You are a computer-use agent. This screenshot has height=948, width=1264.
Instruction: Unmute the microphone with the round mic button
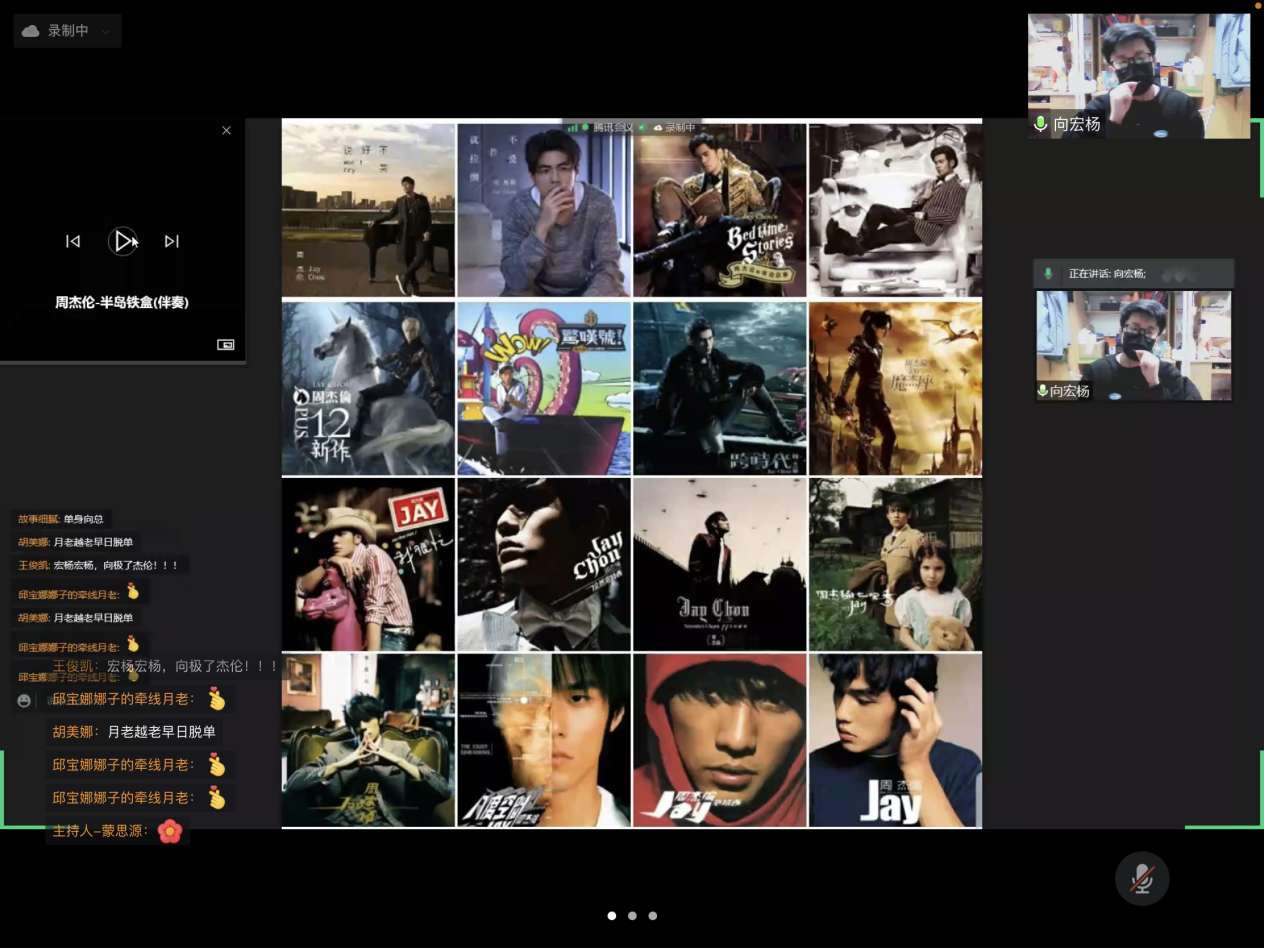[1142, 879]
